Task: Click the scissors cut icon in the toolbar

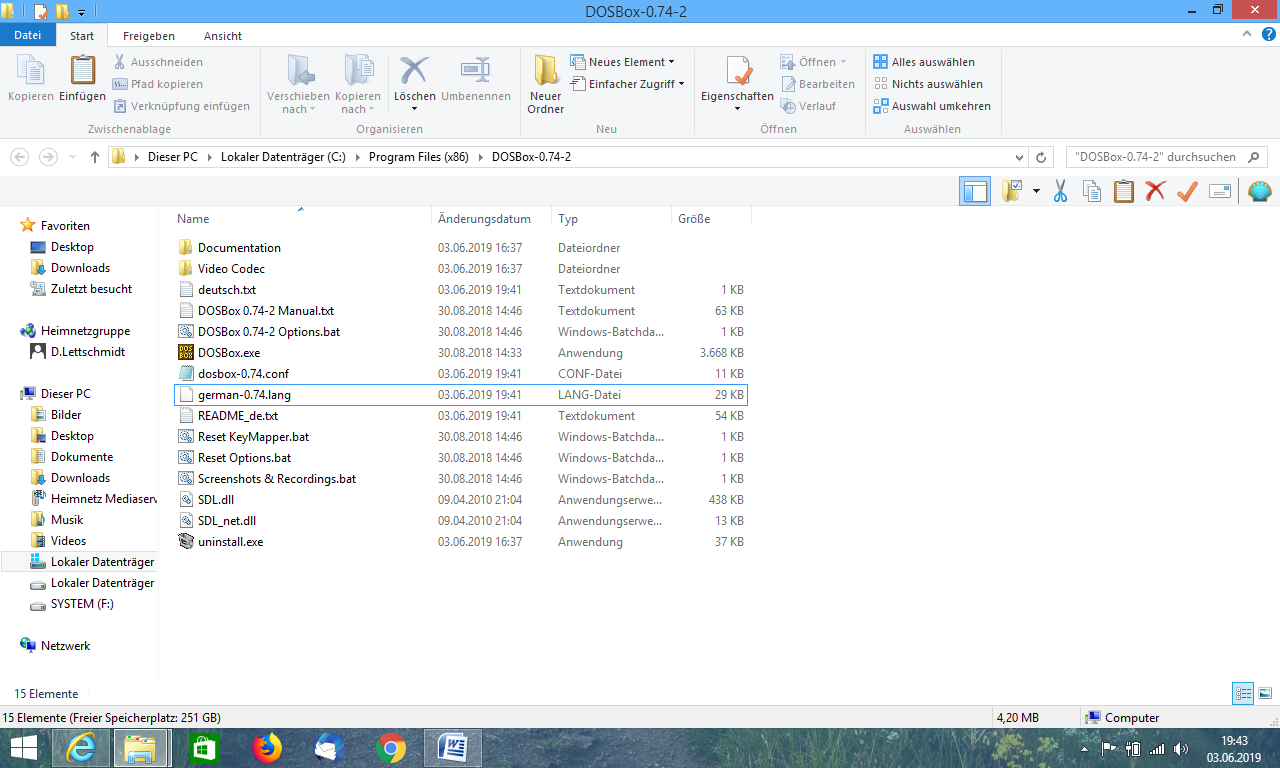Action: (x=1060, y=191)
